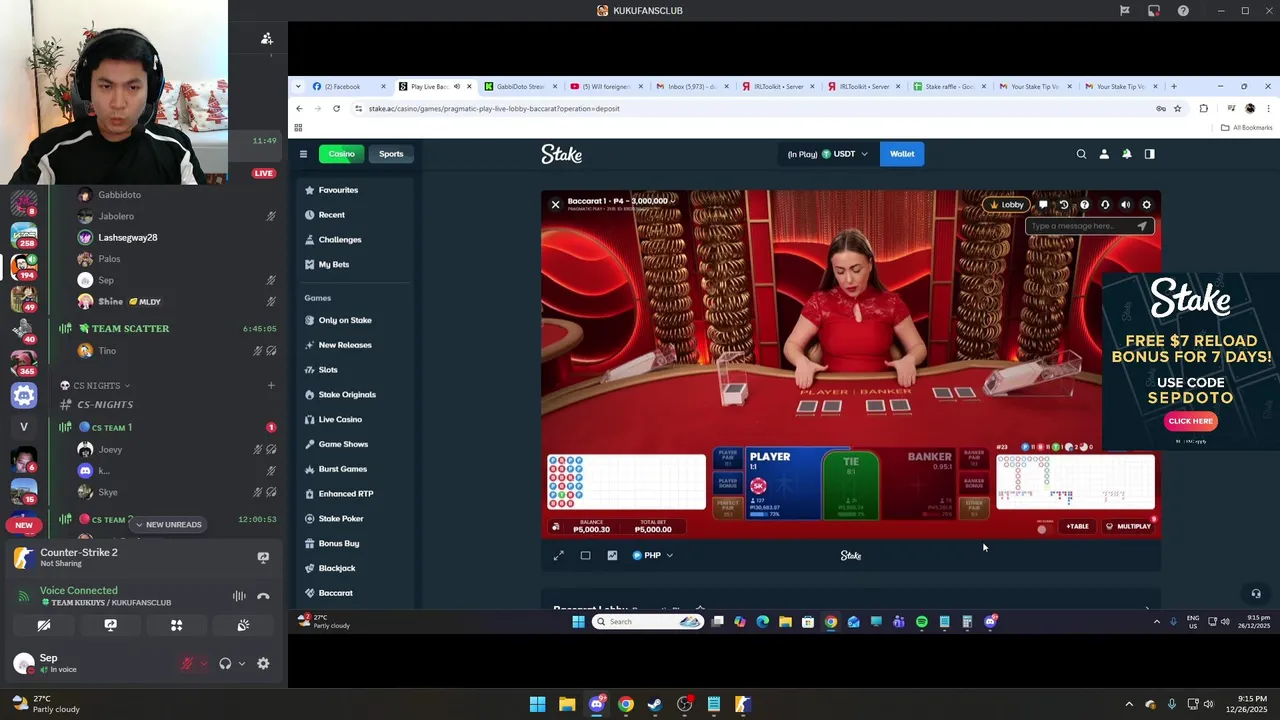This screenshot has height=720, width=1280.
Task: Place a bet on BANKER
Action: 917,486
